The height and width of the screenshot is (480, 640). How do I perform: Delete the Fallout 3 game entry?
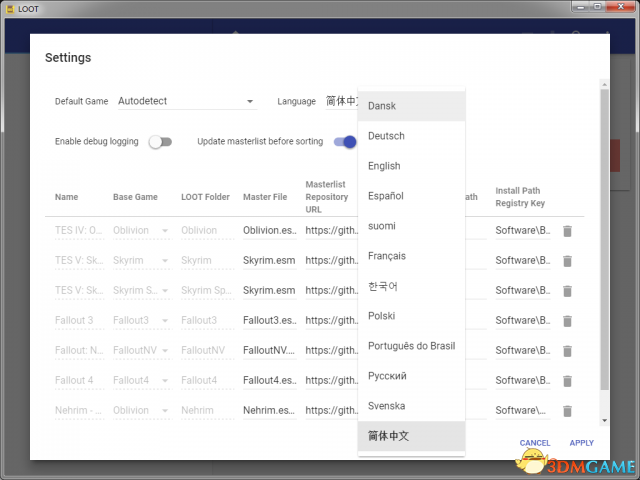[567, 321]
